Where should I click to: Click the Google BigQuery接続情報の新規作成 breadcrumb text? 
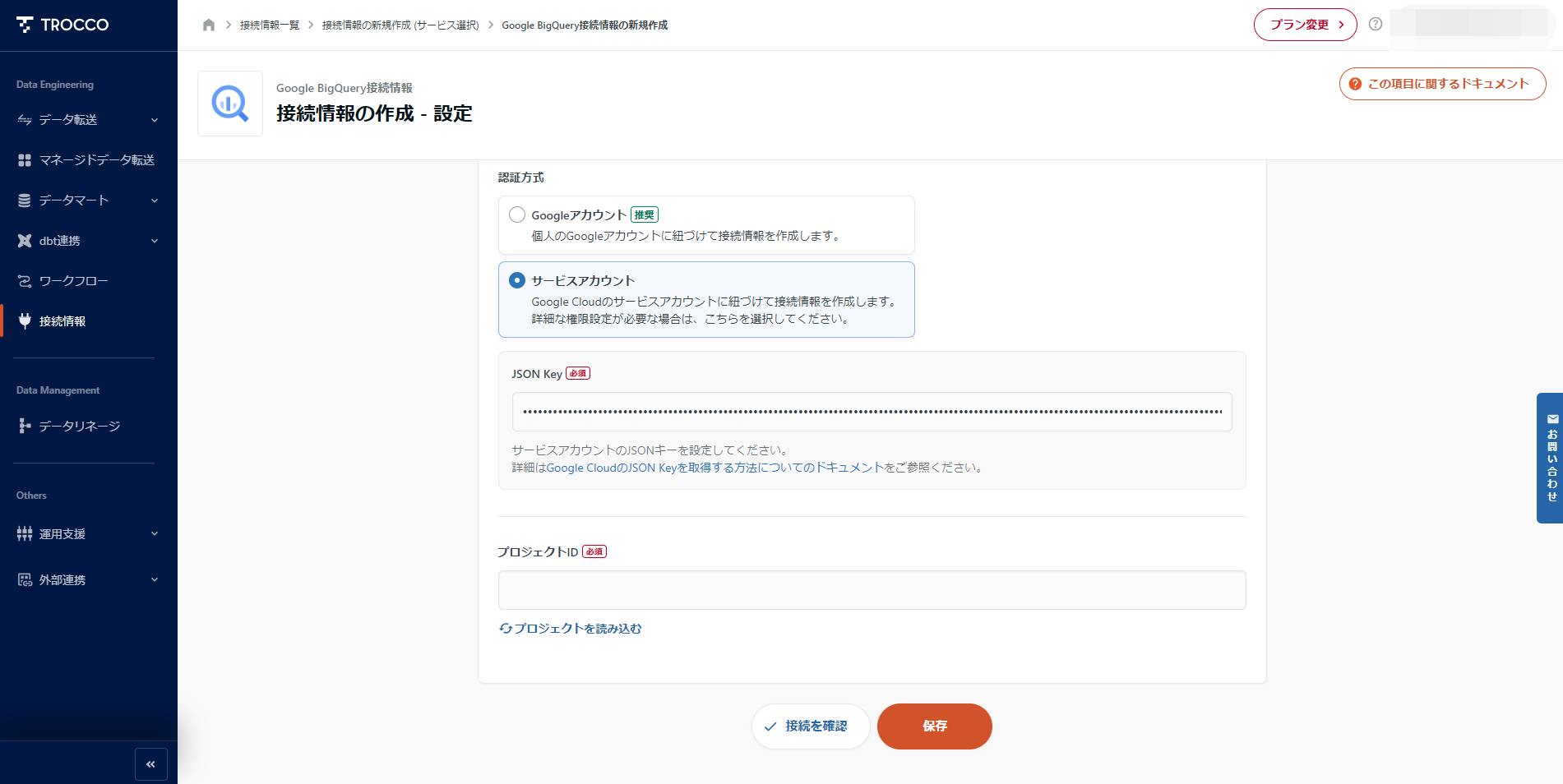point(585,25)
